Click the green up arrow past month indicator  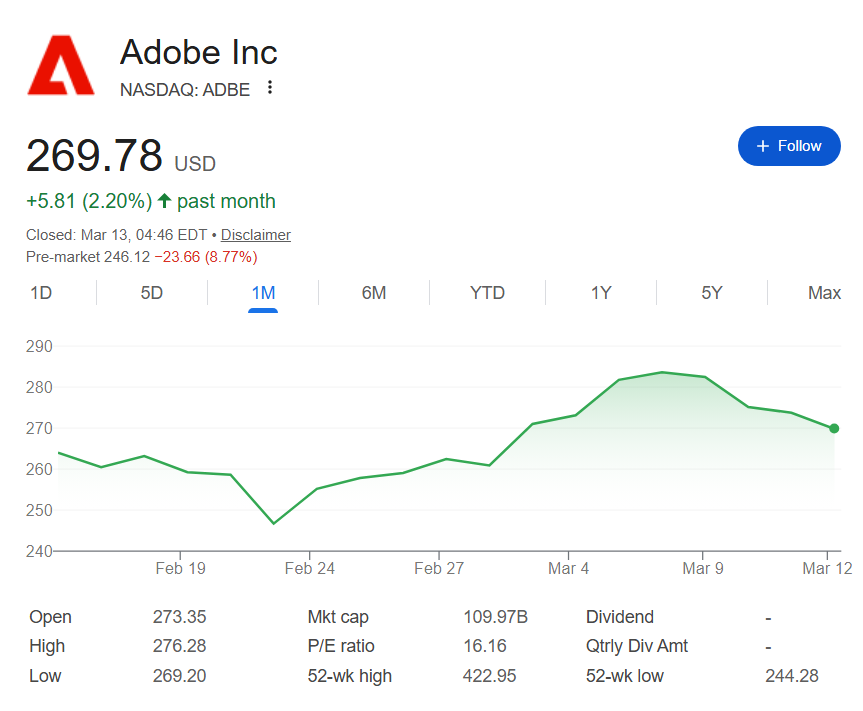click(x=165, y=201)
